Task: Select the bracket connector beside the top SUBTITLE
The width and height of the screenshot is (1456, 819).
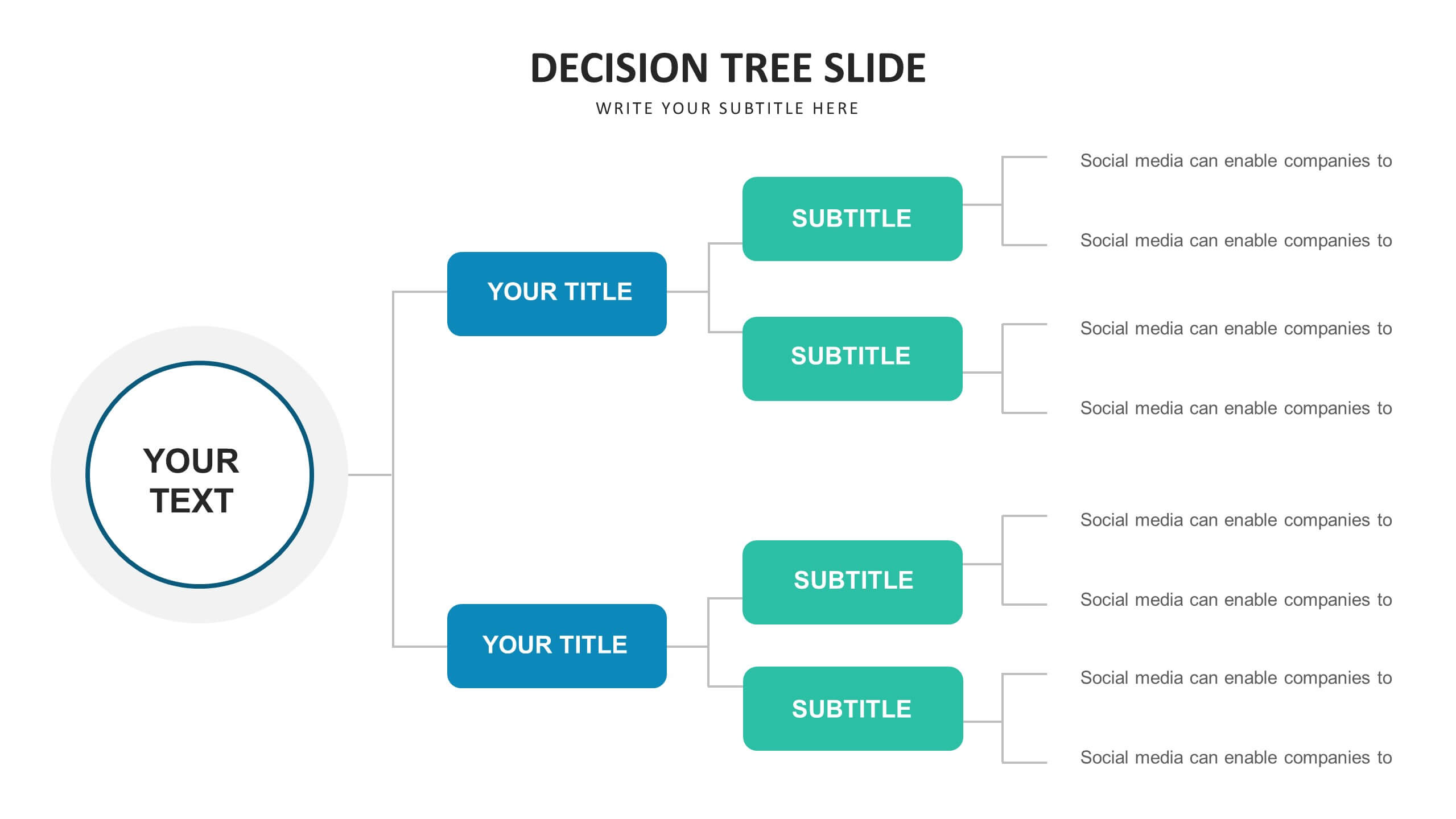Action: click(x=1003, y=201)
